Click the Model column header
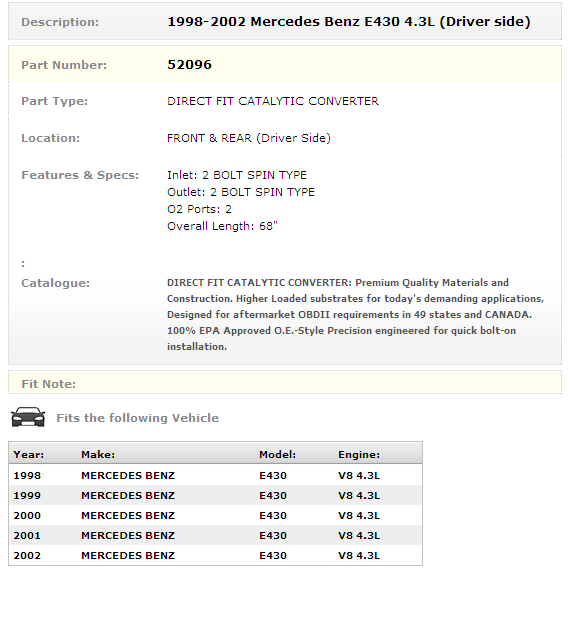The width and height of the screenshot is (570, 623). (x=277, y=455)
